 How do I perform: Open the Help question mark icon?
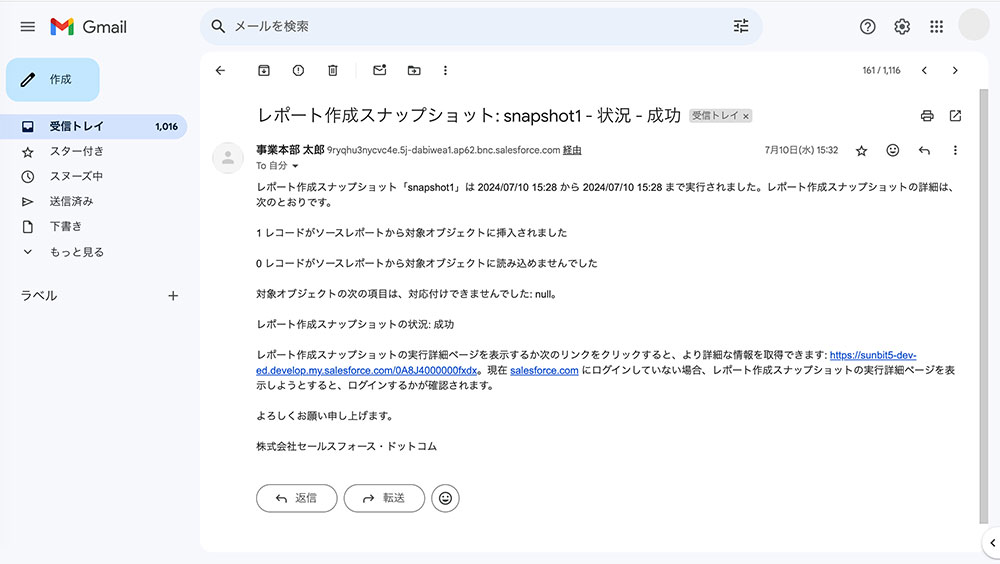867,27
